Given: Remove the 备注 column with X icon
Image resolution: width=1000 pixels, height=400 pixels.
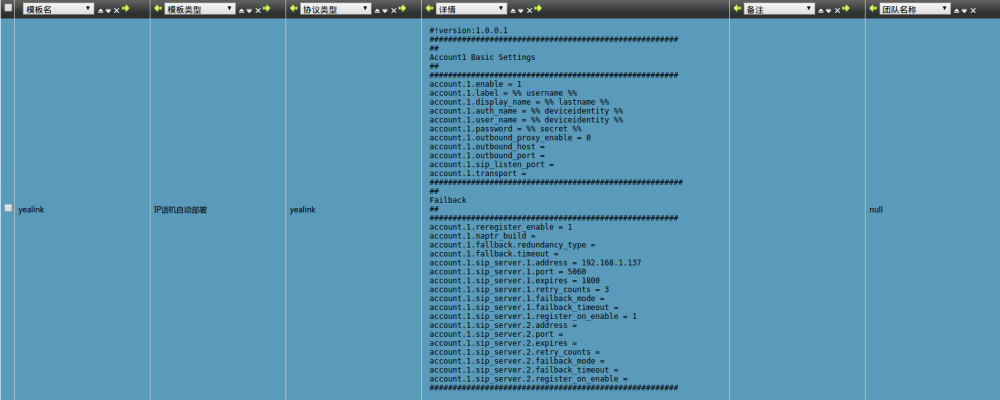Looking at the screenshot, I should (837, 10).
